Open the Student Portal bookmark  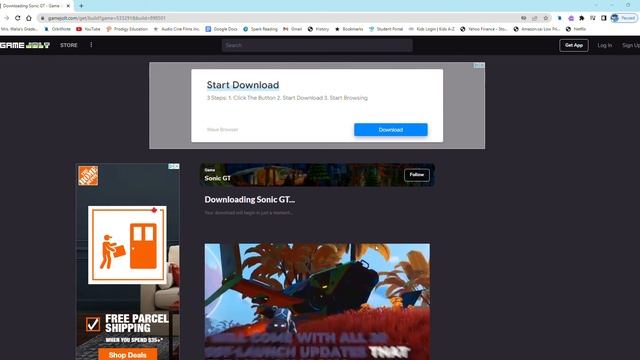point(386,29)
